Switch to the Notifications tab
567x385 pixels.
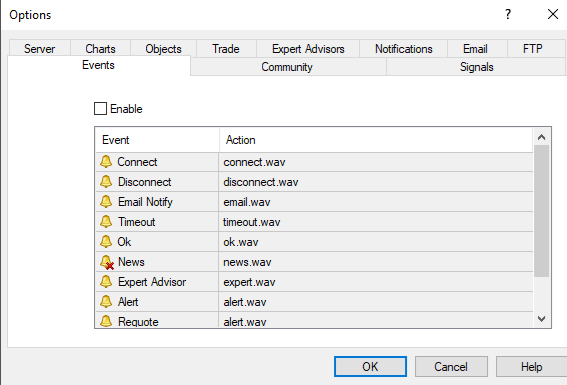point(404,49)
